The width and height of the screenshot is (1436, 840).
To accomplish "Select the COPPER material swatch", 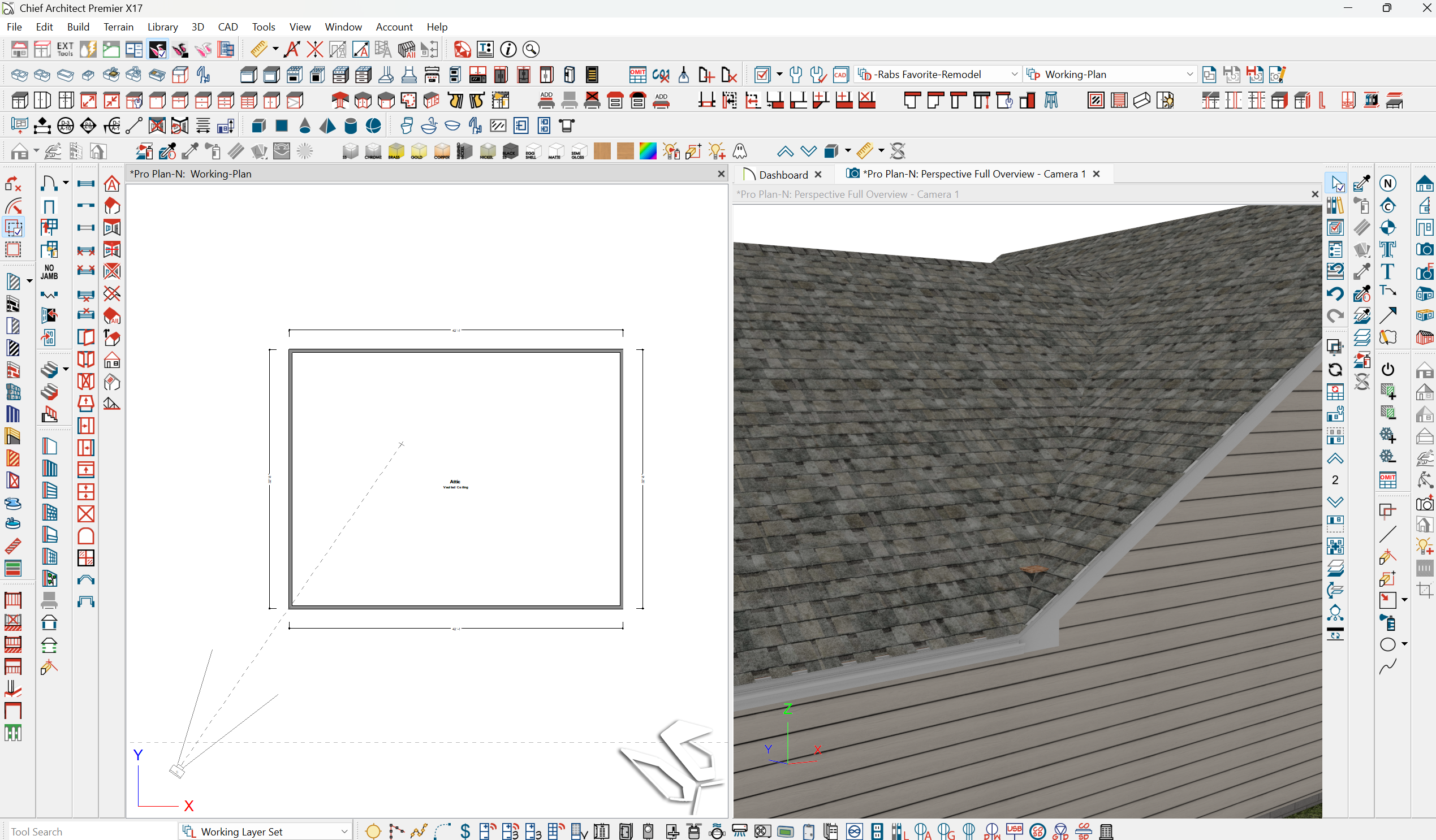I will (442, 151).
